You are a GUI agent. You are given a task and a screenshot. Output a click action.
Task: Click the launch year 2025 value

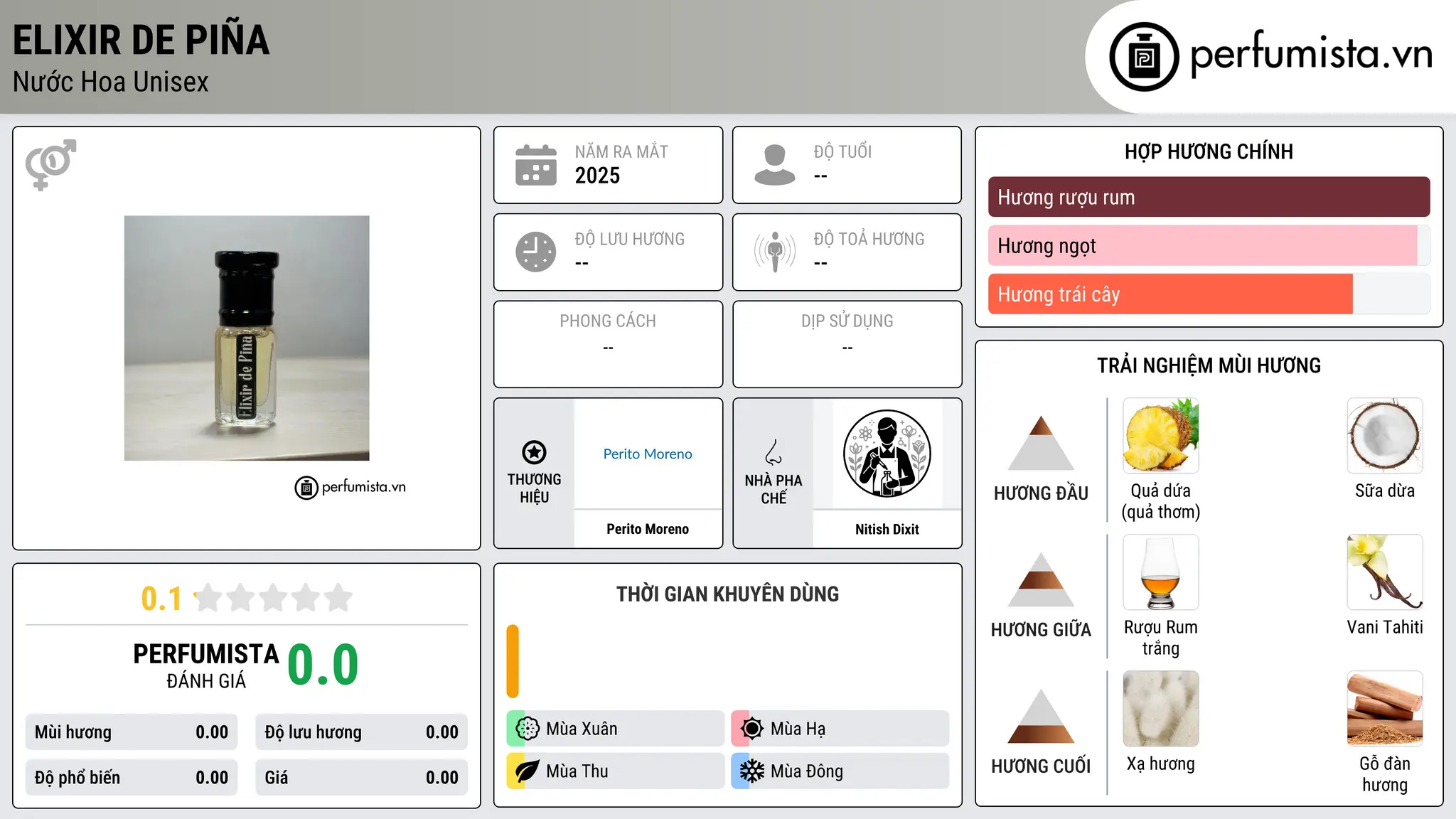[x=597, y=176]
